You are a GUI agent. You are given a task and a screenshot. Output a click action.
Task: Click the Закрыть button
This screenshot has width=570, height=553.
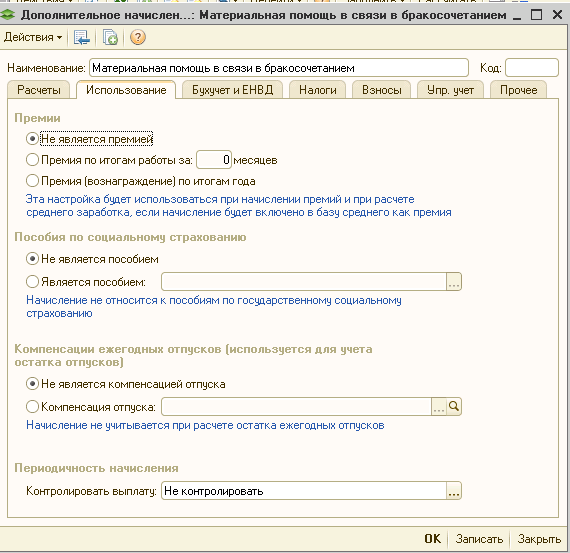539,538
